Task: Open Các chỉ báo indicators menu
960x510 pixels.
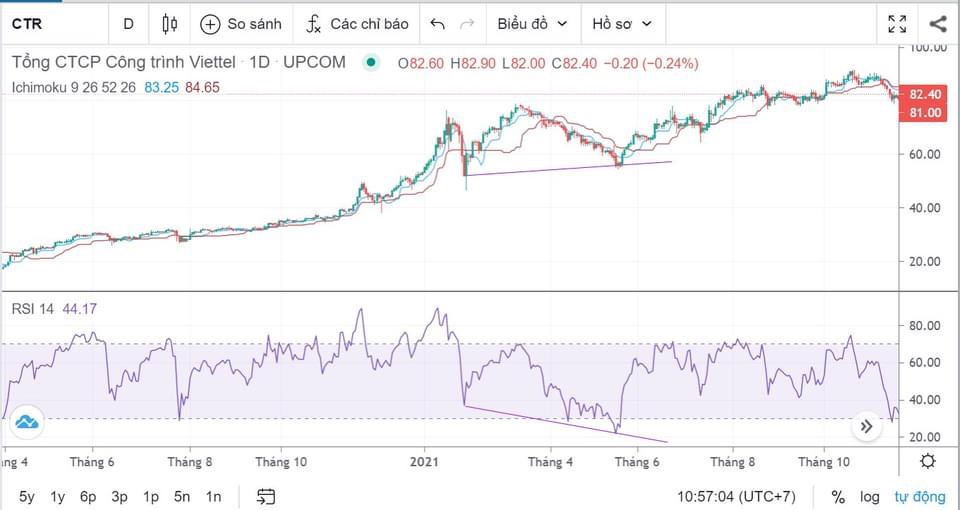Action: pos(357,24)
